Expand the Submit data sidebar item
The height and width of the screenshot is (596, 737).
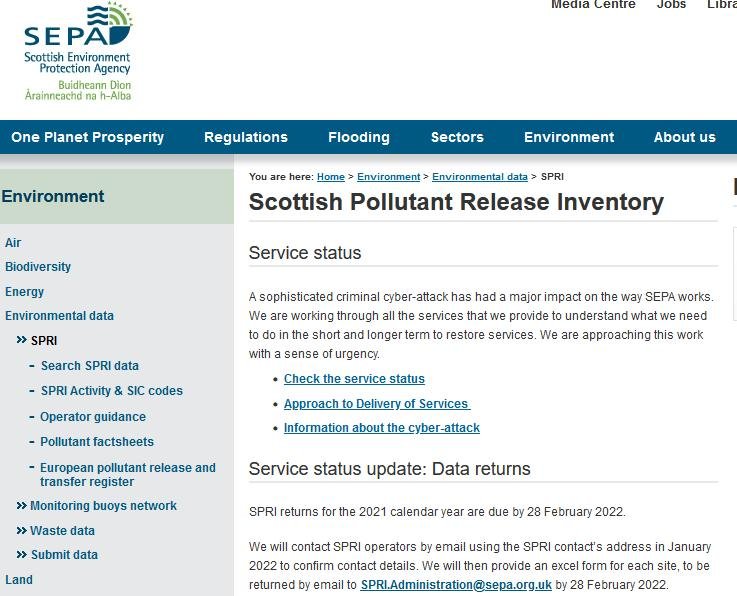coord(21,555)
